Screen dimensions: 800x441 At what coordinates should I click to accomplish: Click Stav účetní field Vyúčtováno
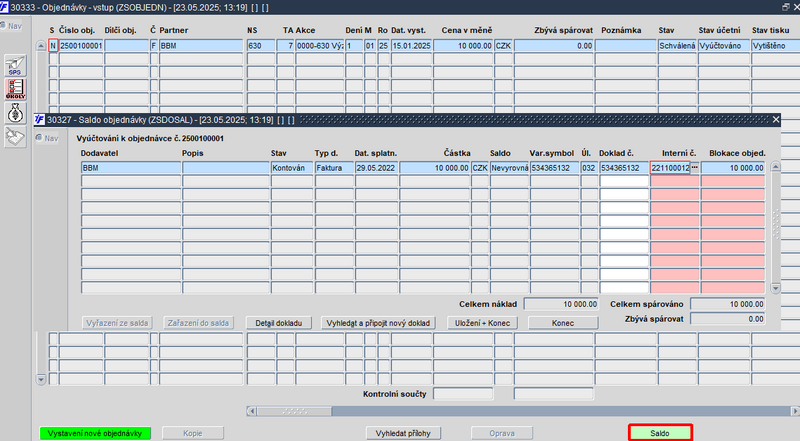(724, 45)
